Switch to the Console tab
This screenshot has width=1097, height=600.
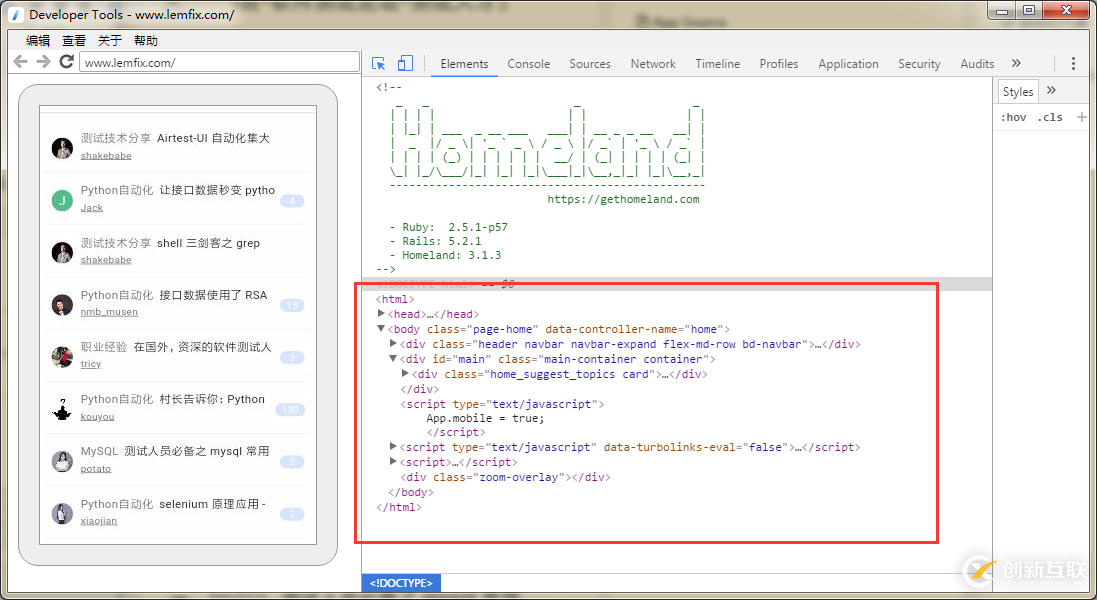pos(528,62)
